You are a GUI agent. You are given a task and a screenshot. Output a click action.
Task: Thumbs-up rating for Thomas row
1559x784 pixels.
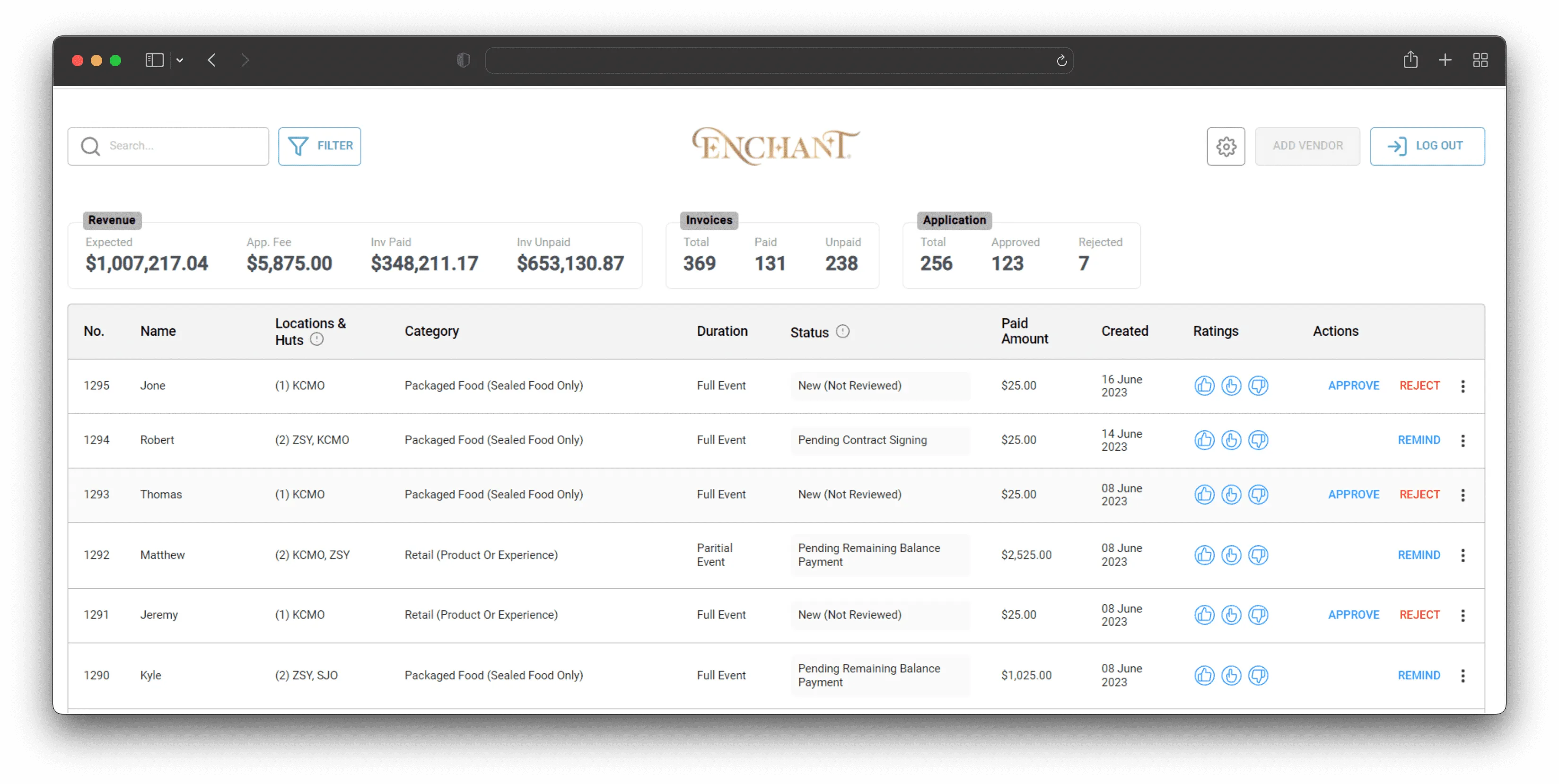[x=1204, y=494]
